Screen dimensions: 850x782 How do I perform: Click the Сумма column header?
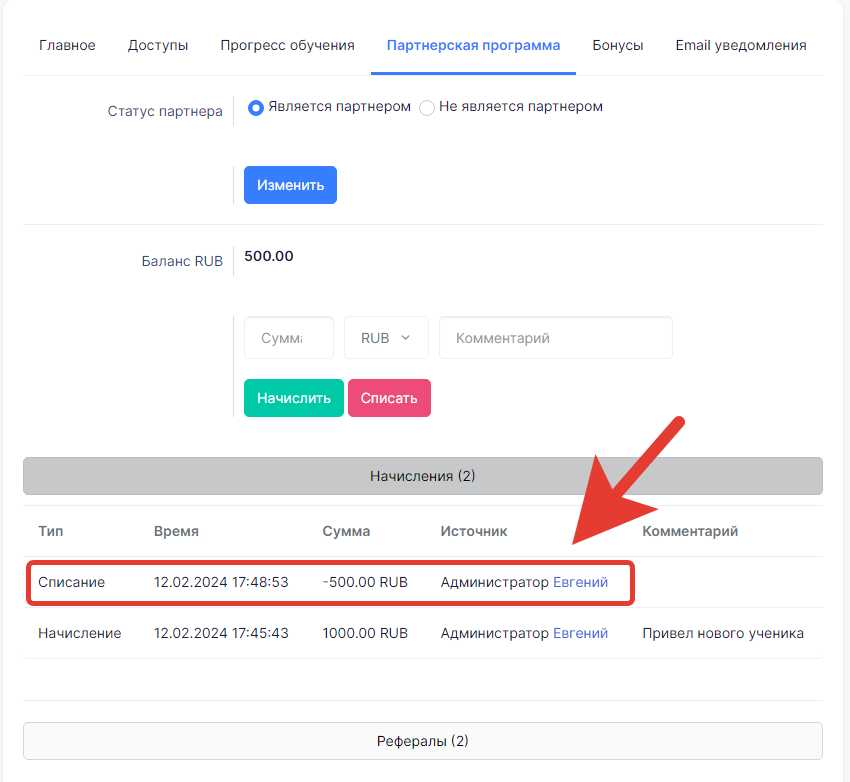pos(346,531)
